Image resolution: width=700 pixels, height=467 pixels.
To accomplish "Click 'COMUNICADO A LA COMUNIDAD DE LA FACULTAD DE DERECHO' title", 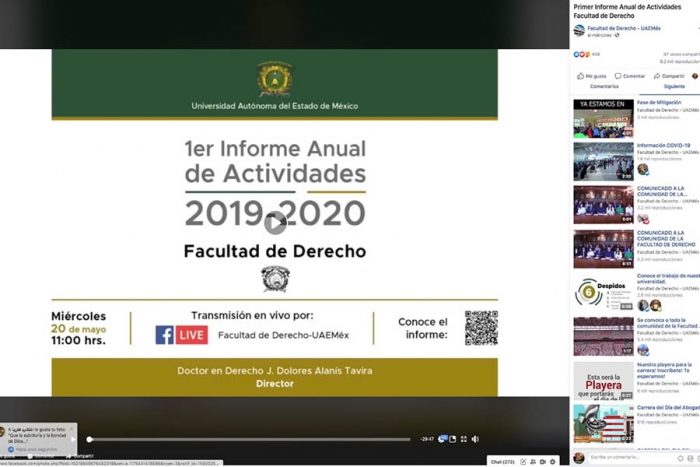I will click(x=666, y=238).
